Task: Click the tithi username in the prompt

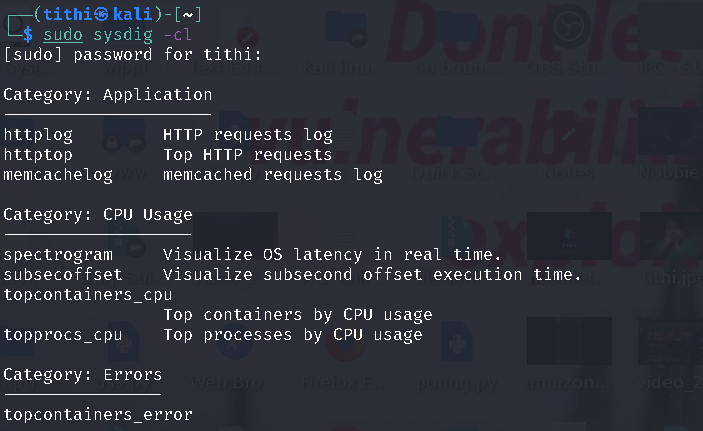Action: (69, 14)
